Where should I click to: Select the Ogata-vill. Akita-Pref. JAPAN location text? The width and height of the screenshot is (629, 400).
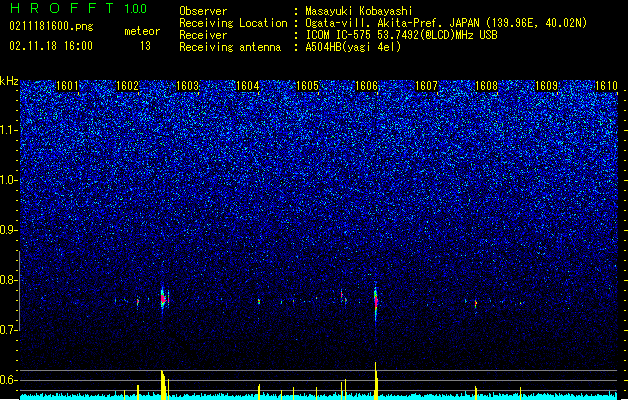tap(446, 23)
